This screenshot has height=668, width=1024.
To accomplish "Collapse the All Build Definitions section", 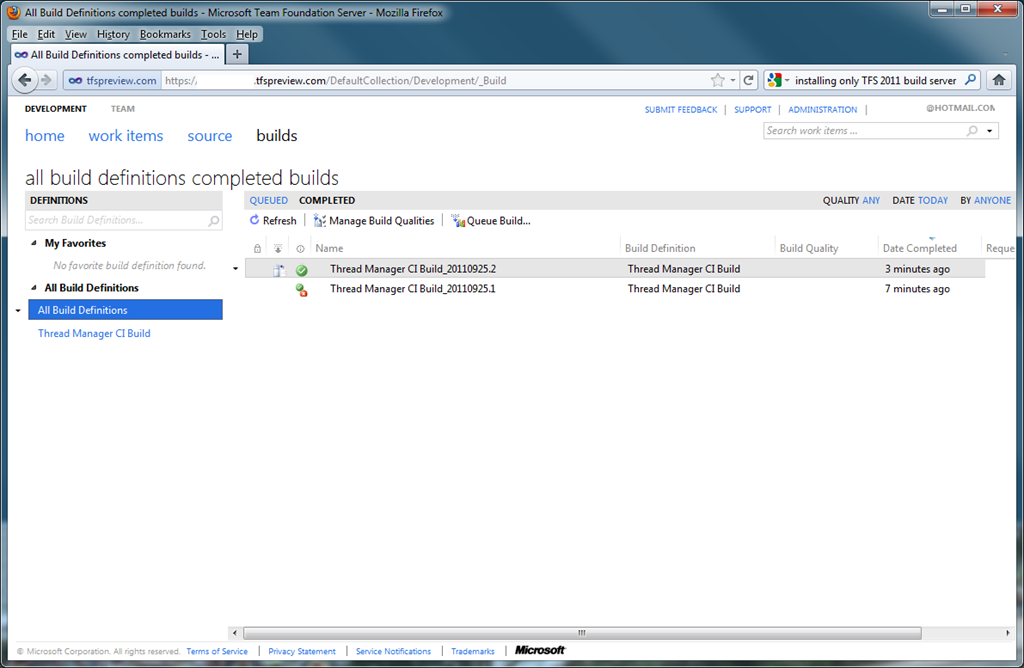I will [x=35, y=288].
